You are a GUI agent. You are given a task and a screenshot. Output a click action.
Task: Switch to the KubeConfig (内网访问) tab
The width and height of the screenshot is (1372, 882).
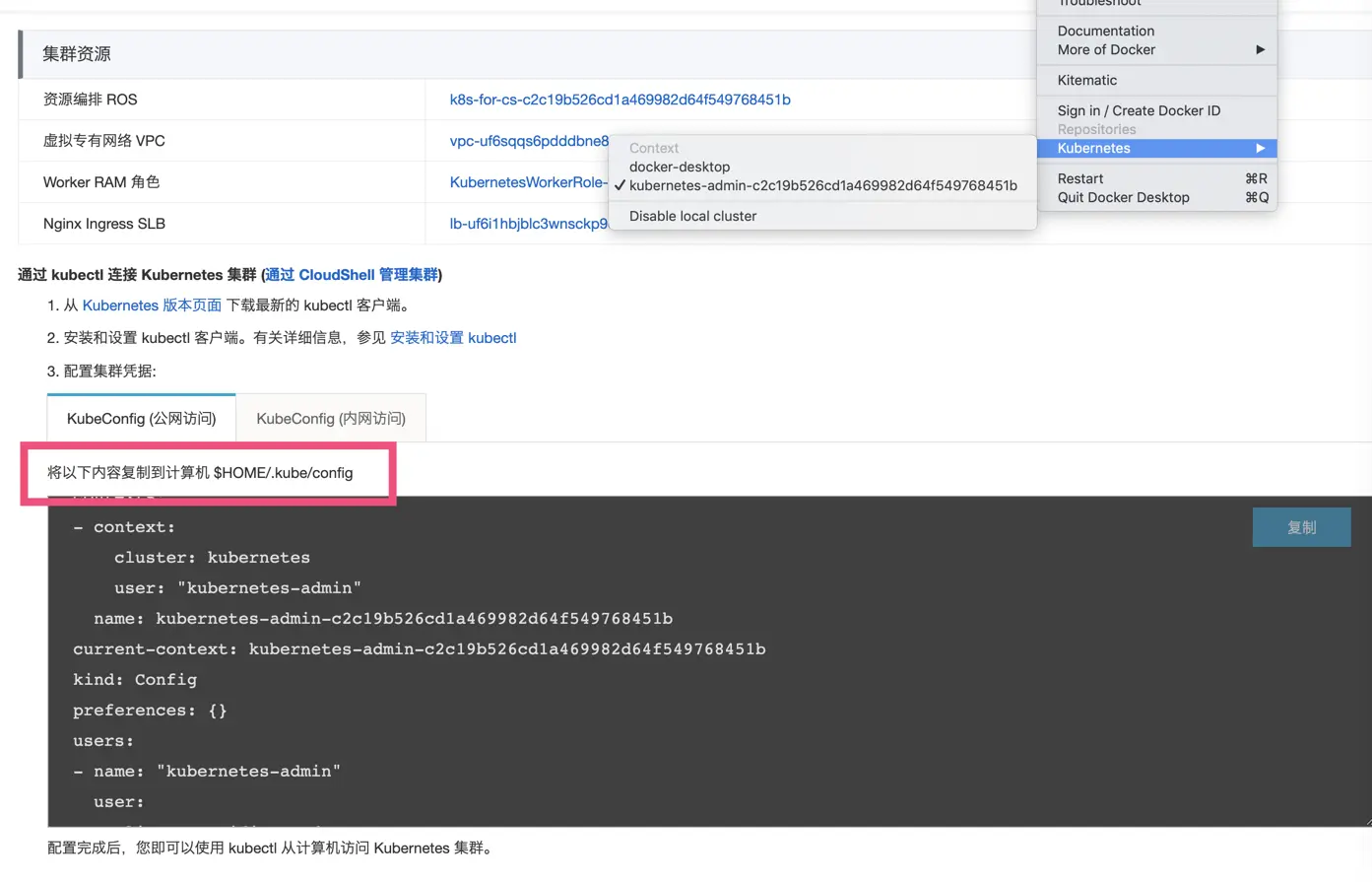click(x=331, y=419)
